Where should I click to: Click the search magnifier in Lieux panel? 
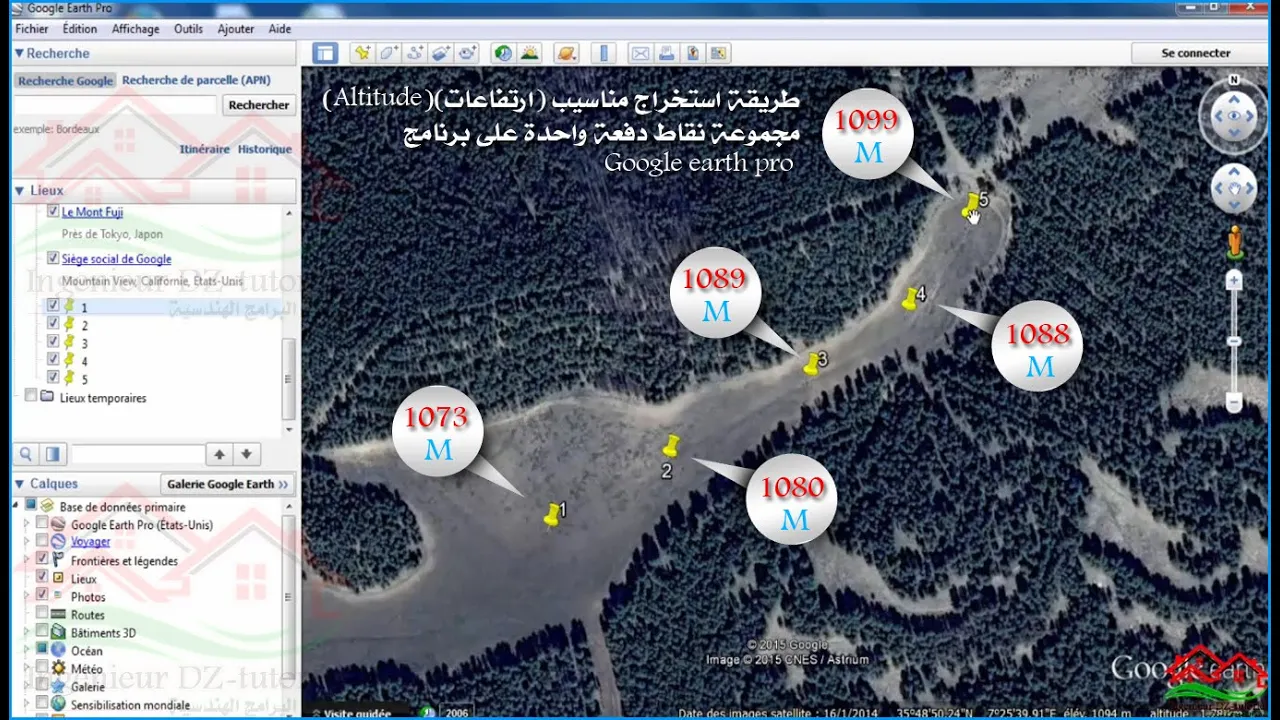(x=27, y=454)
